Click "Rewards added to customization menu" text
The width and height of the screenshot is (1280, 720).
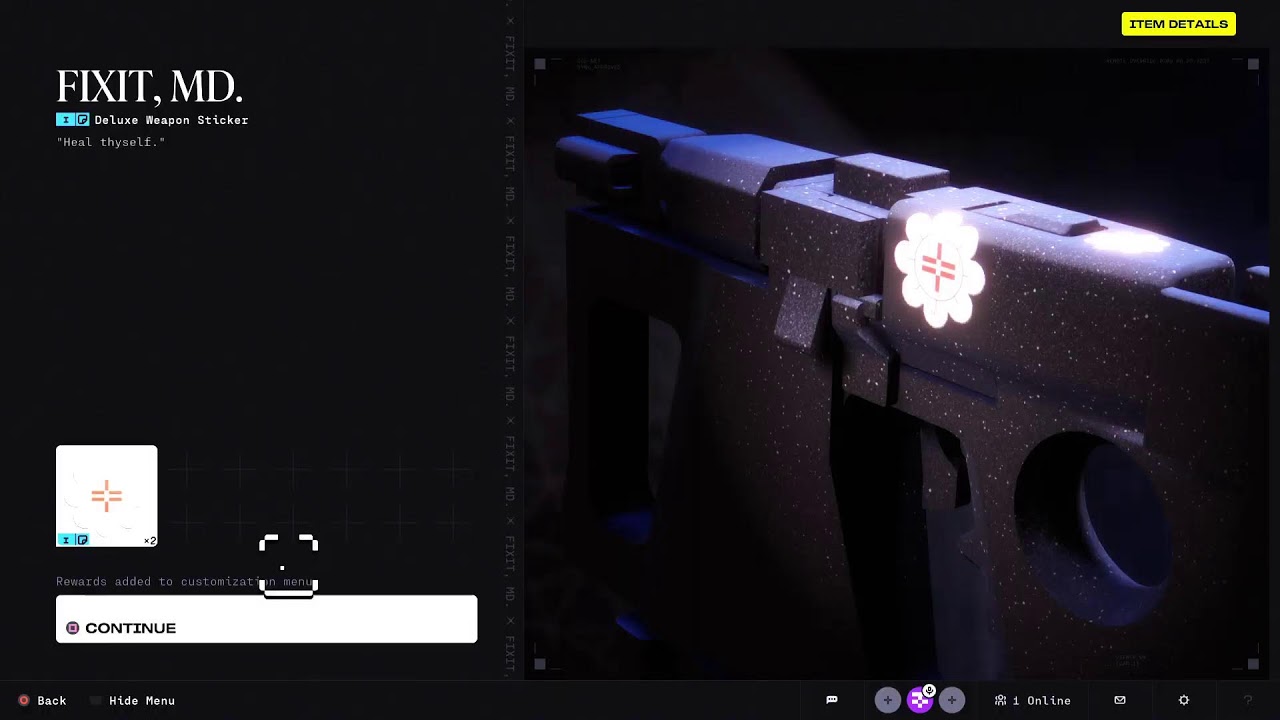184,582
